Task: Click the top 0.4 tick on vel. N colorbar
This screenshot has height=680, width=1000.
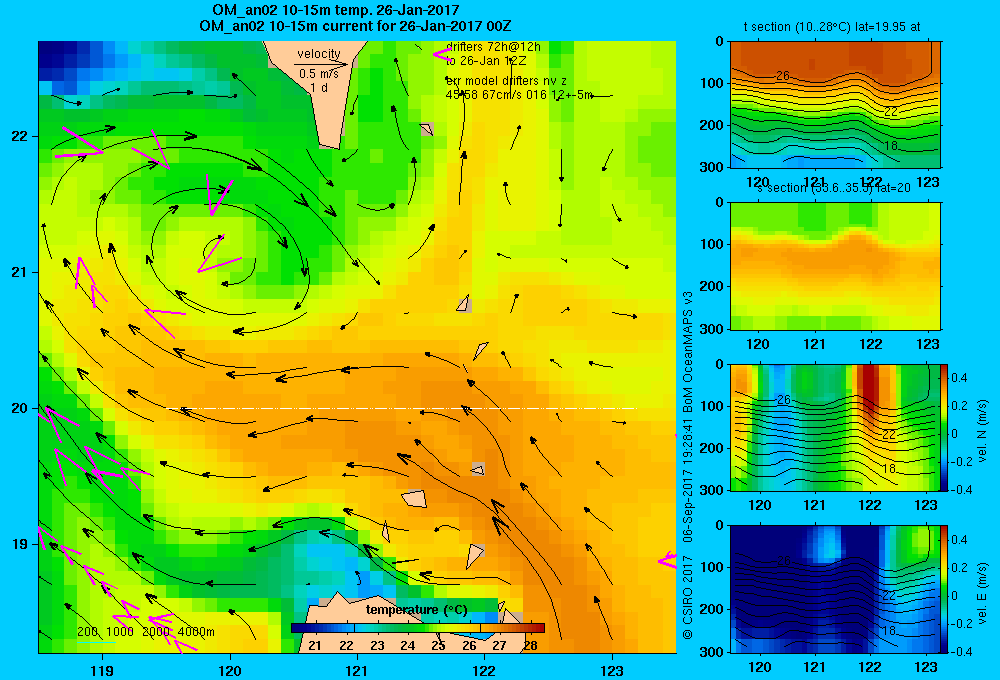Action: pyautogui.click(x=959, y=378)
